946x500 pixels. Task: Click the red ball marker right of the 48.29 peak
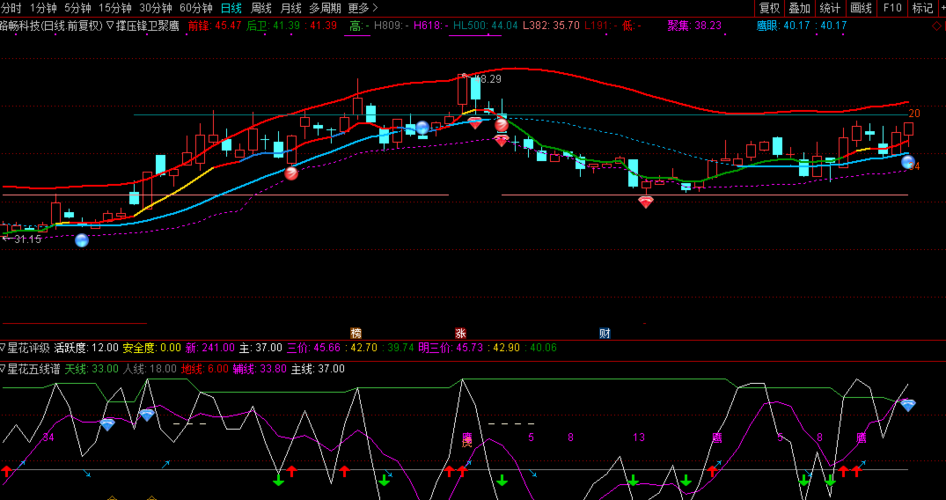pos(501,125)
